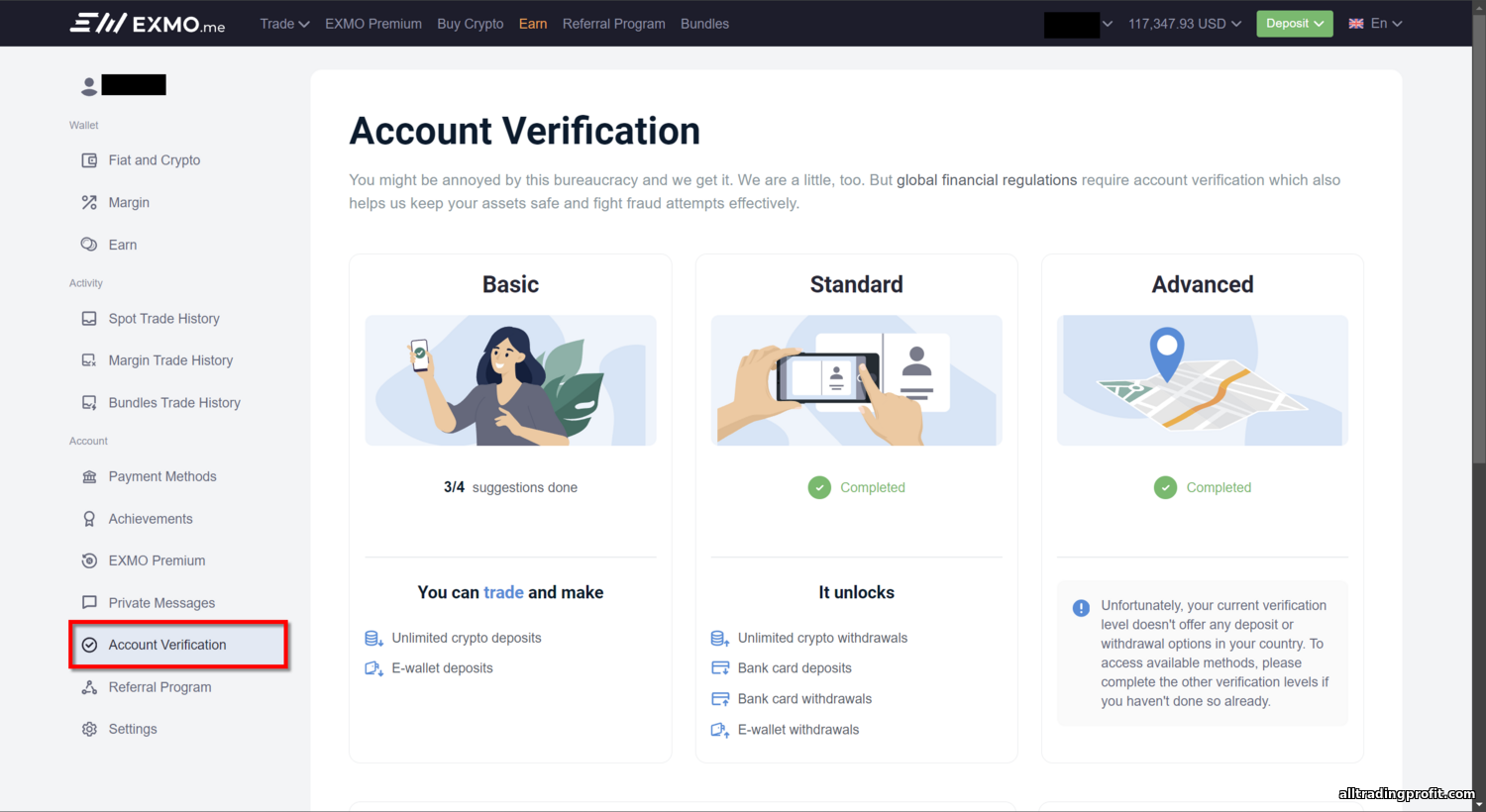Click the Basic level illustration

[510, 380]
